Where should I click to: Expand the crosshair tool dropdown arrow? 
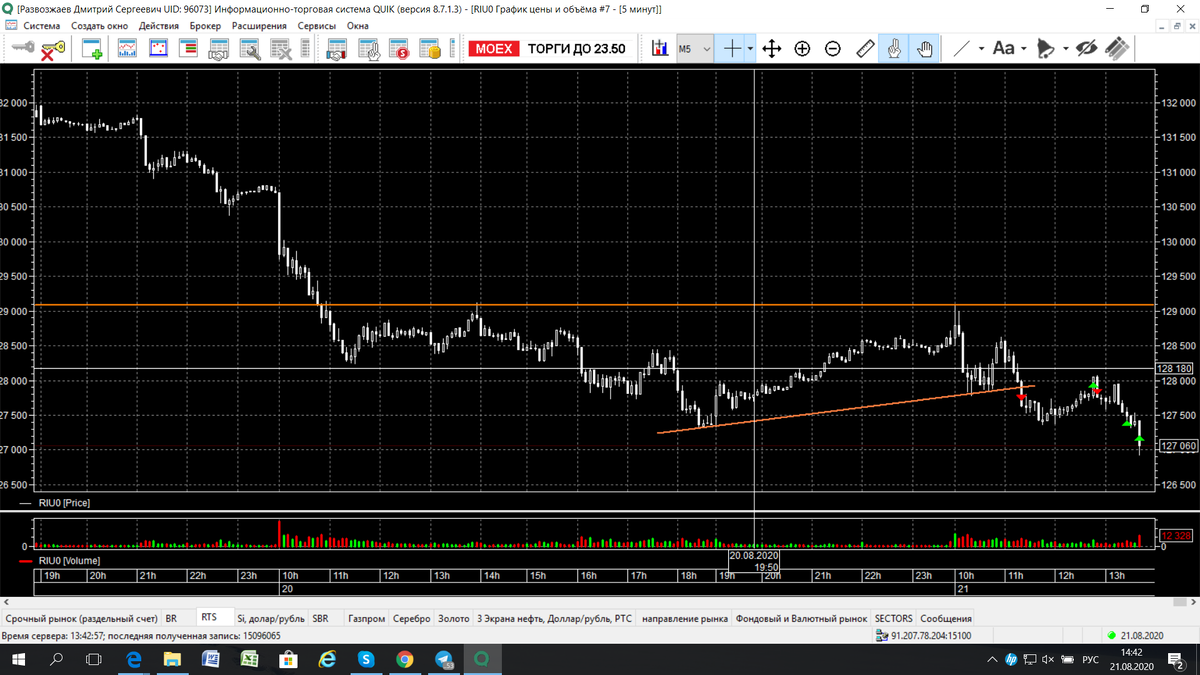pos(750,48)
